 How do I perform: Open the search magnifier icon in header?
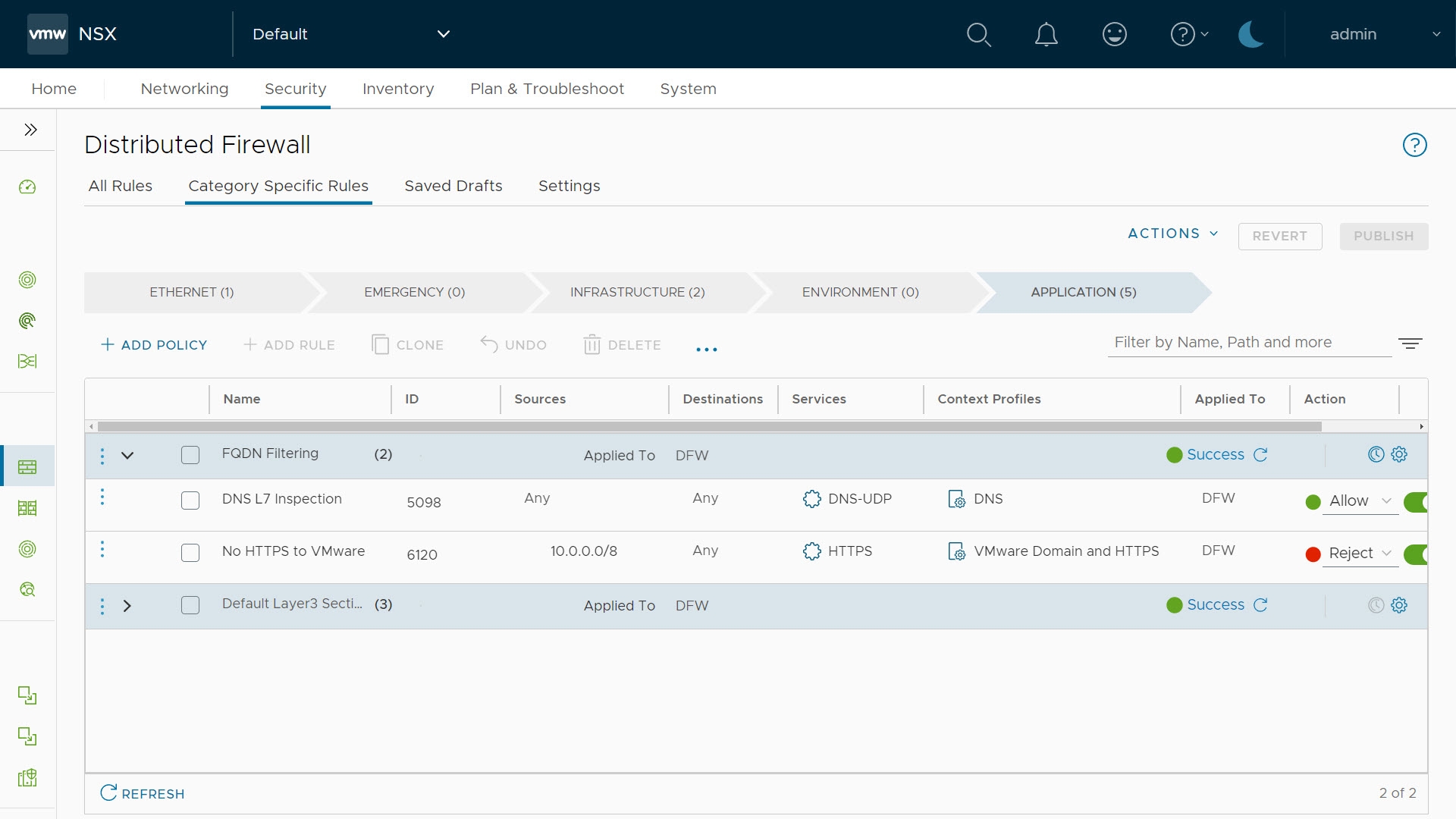tap(978, 34)
